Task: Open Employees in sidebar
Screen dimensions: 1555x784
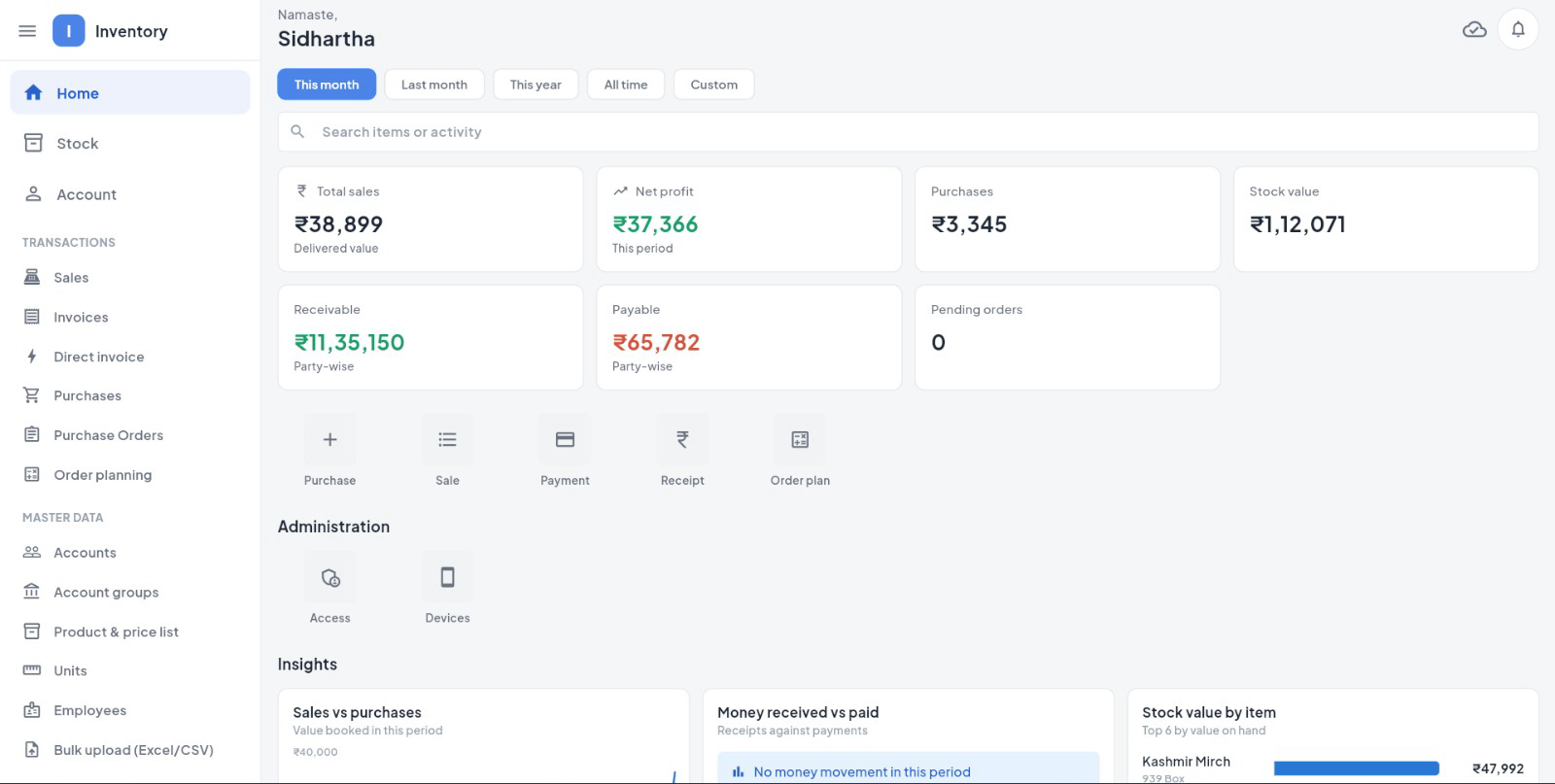Action: 130,710
